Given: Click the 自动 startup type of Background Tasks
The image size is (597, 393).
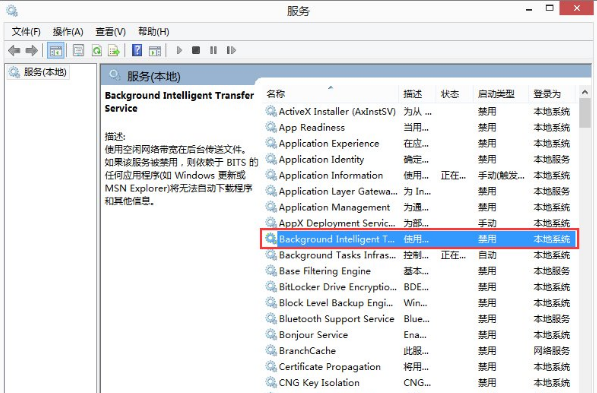Looking at the screenshot, I should tap(487, 255).
